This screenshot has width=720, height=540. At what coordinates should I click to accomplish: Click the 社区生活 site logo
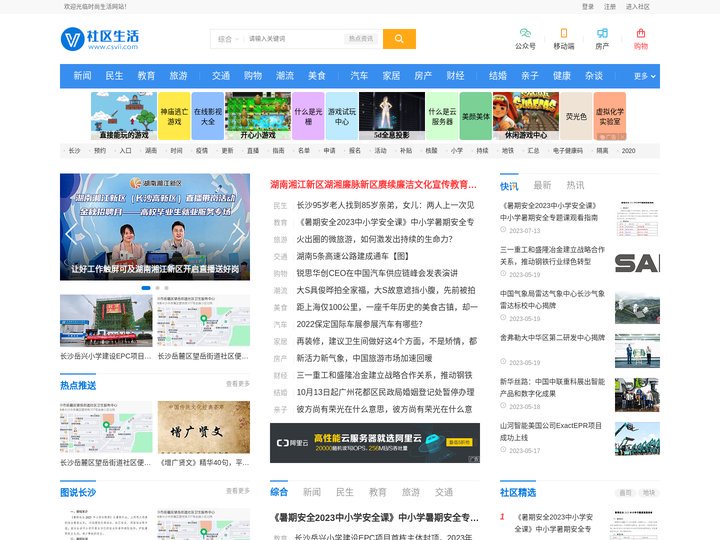[100, 39]
